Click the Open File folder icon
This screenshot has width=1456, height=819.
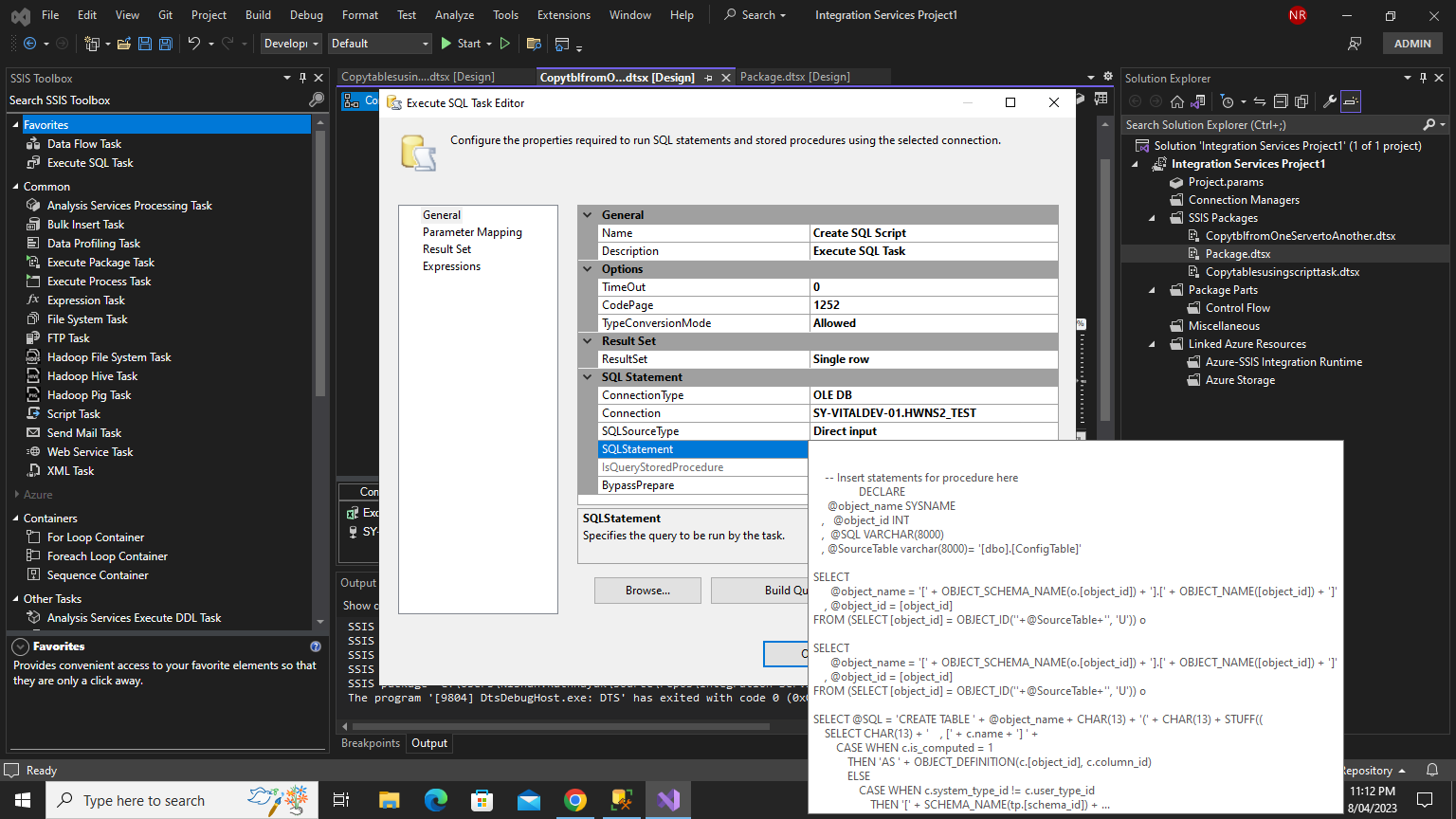tap(124, 44)
